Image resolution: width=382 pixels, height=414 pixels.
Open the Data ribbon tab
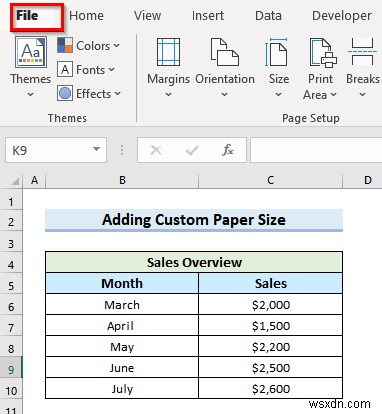[268, 16]
